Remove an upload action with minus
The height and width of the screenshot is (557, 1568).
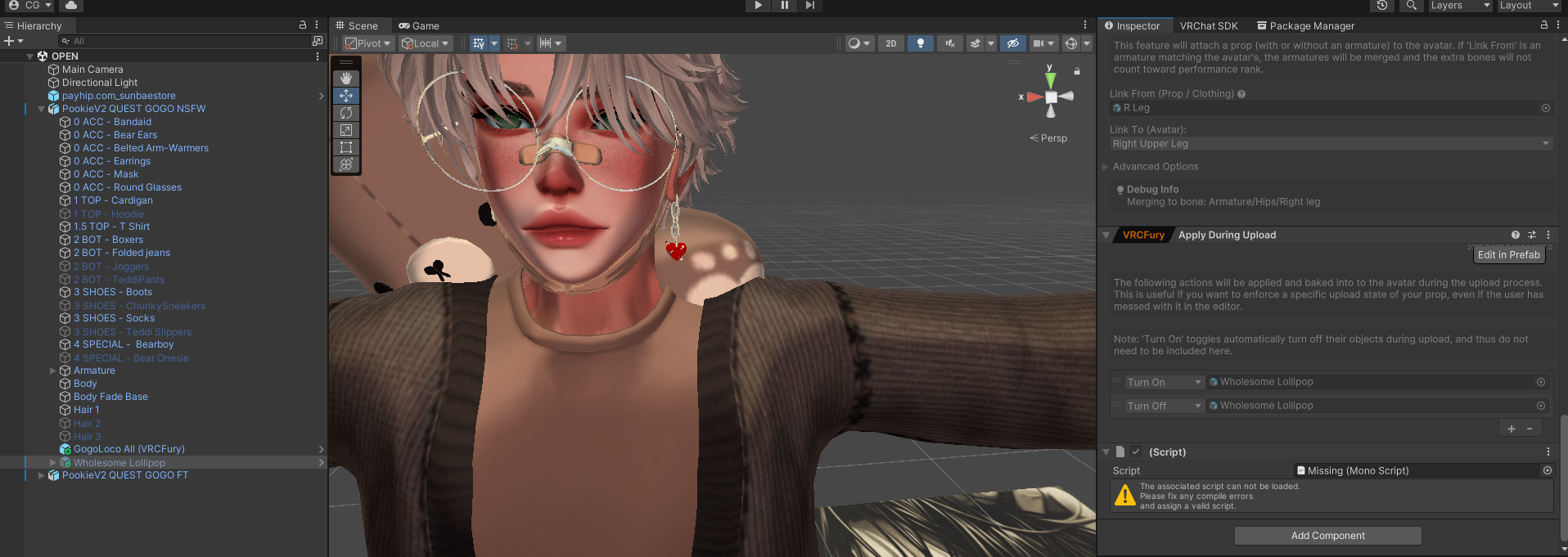[1530, 429]
